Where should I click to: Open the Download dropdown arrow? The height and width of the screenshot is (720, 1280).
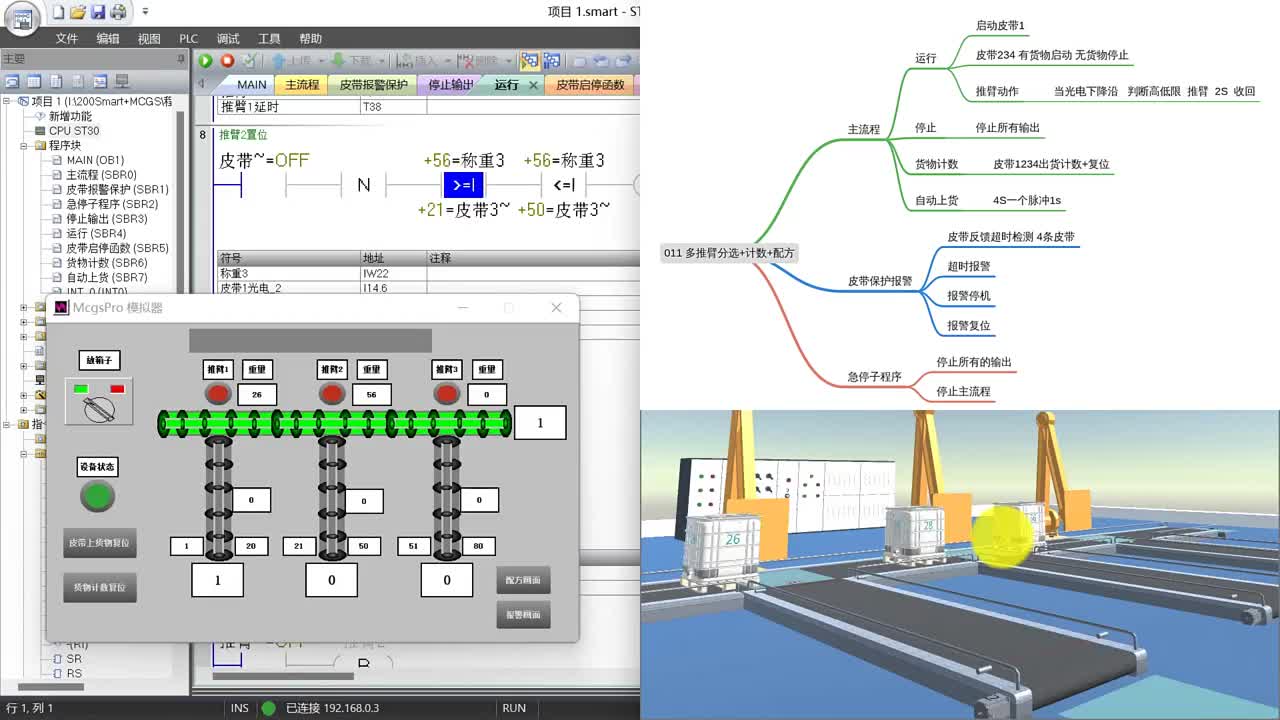[x=381, y=61]
